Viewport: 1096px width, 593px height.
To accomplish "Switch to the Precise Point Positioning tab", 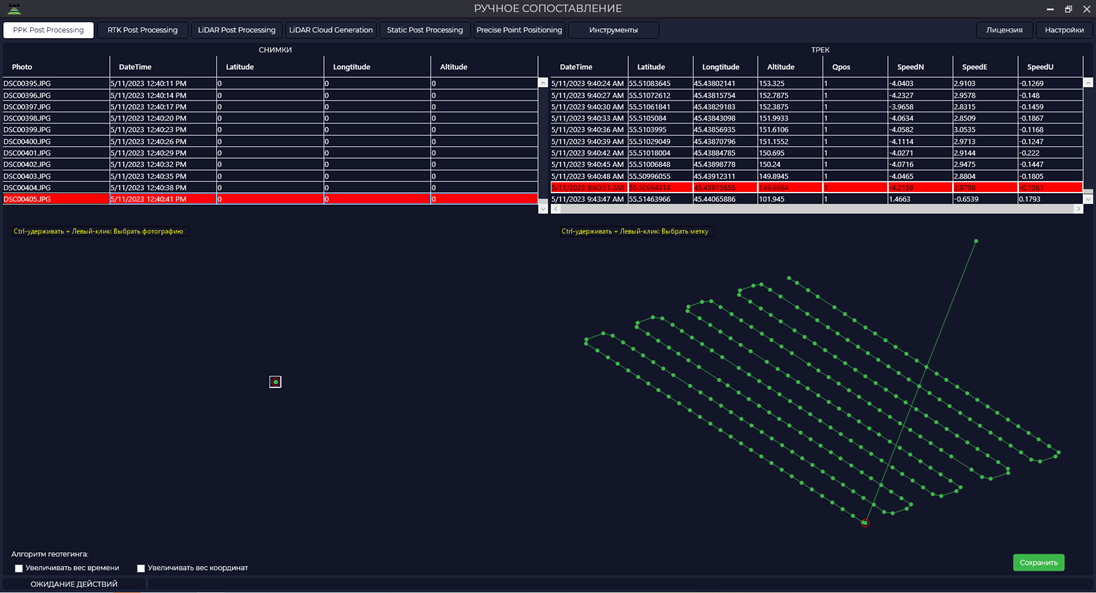I will coord(519,30).
